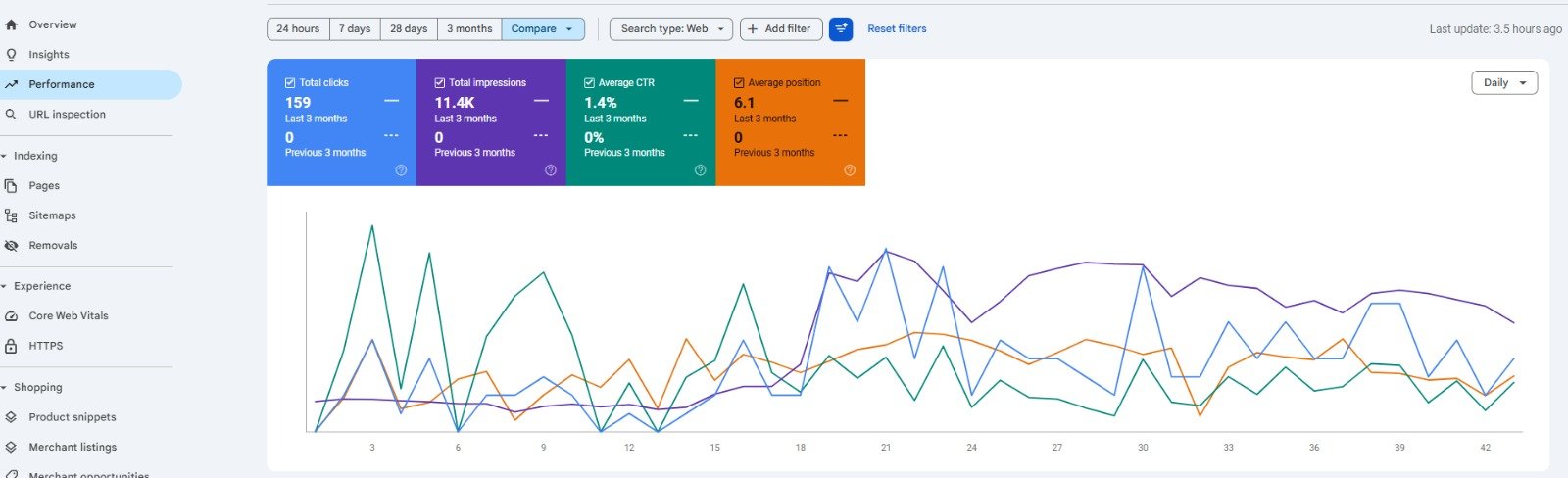
Task: Click the 1.4% average CTR value
Action: (x=601, y=102)
